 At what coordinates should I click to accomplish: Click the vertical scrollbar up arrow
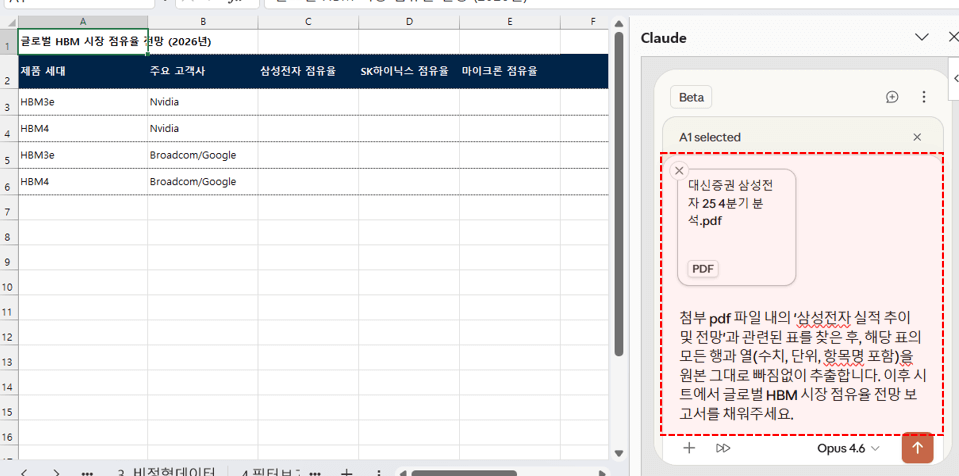click(618, 23)
